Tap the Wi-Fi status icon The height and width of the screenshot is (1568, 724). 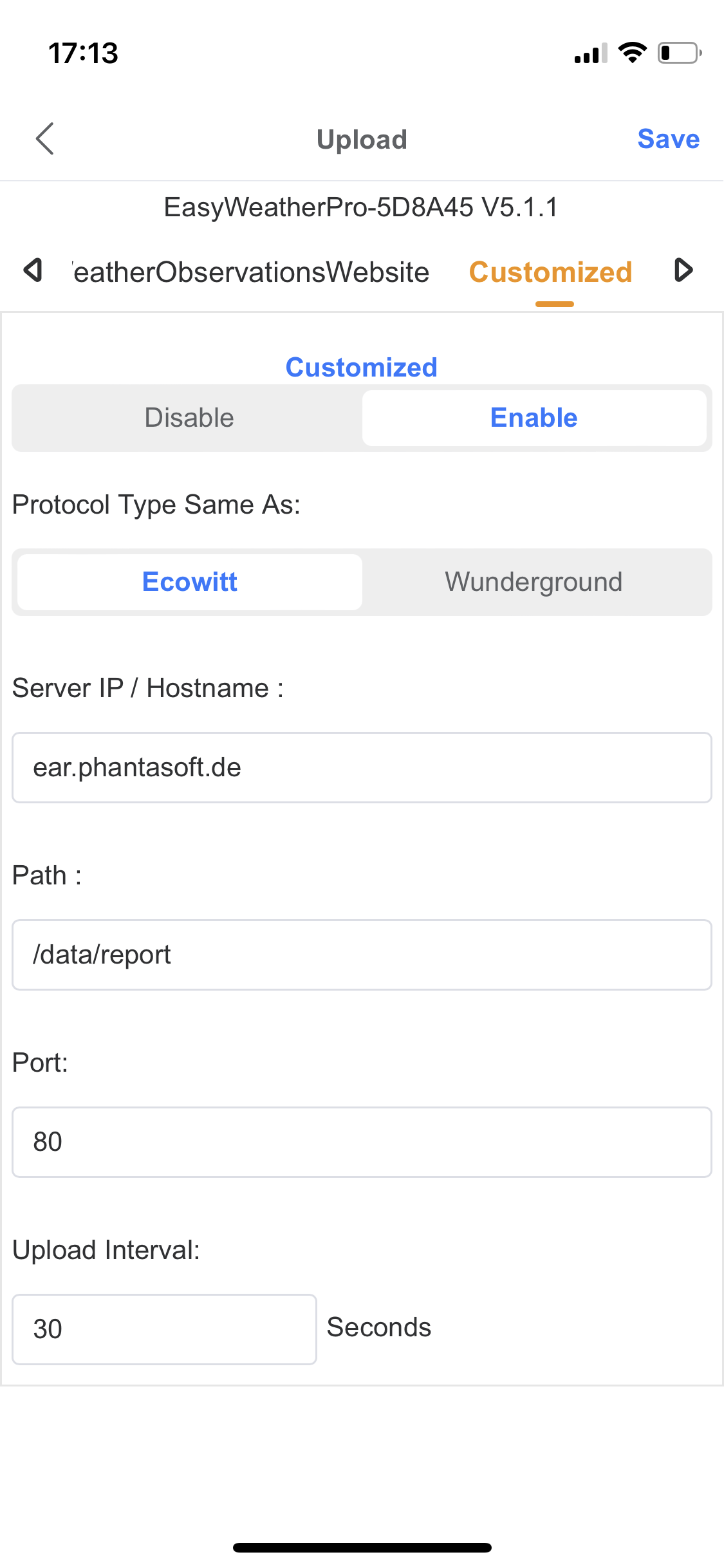pos(633,53)
